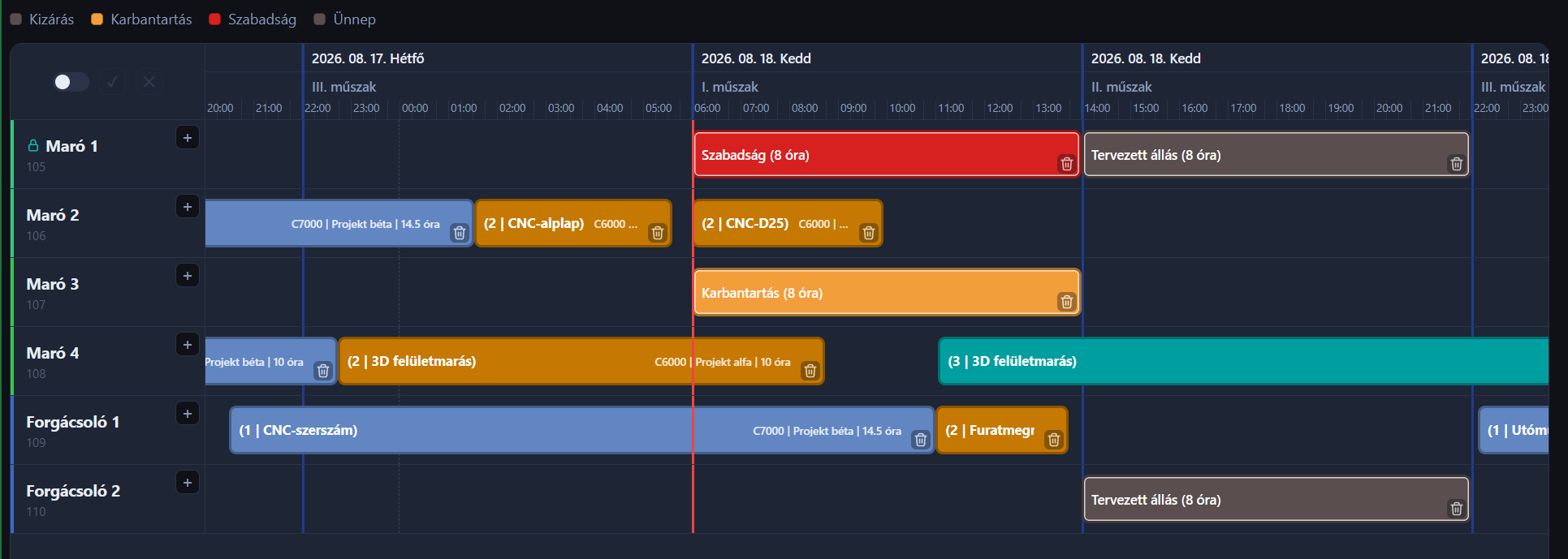The height and width of the screenshot is (559, 1568).
Task: Add item to Forgácsoló 1 row
Action: (188, 414)
